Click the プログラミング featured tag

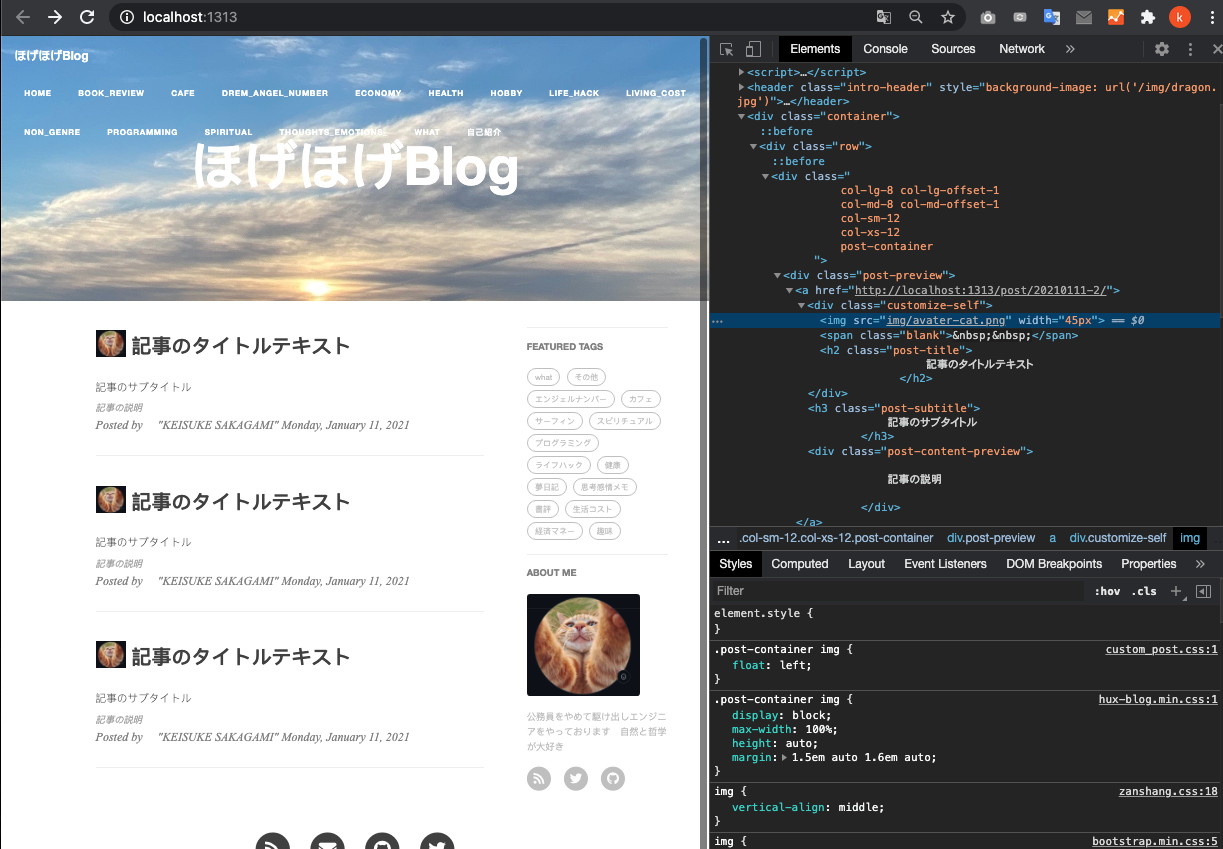point(563,443)
